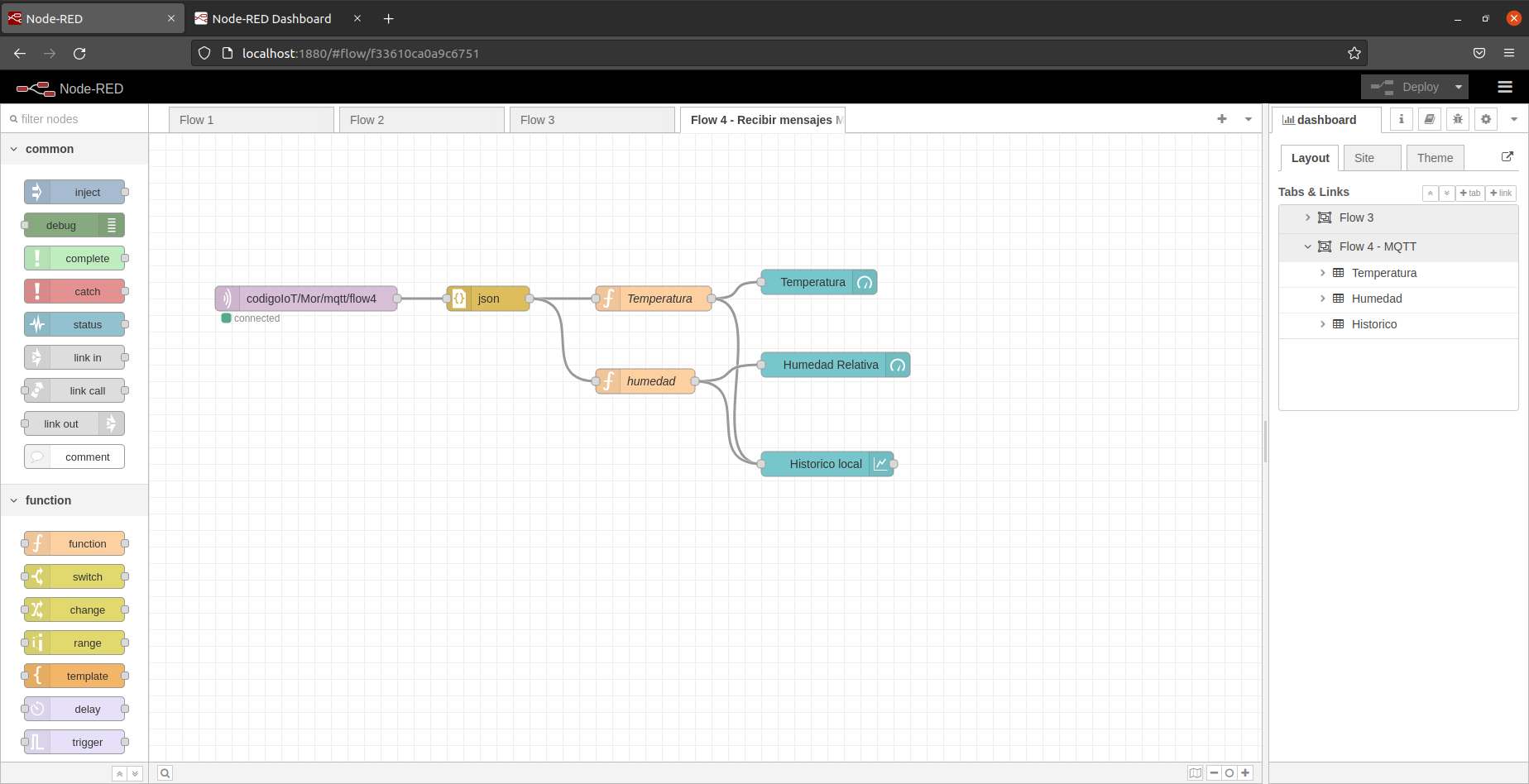This screenshot has height=784, width=1529.
Task: Click the chart icon on Historico local node
Action: click(880, 464)
